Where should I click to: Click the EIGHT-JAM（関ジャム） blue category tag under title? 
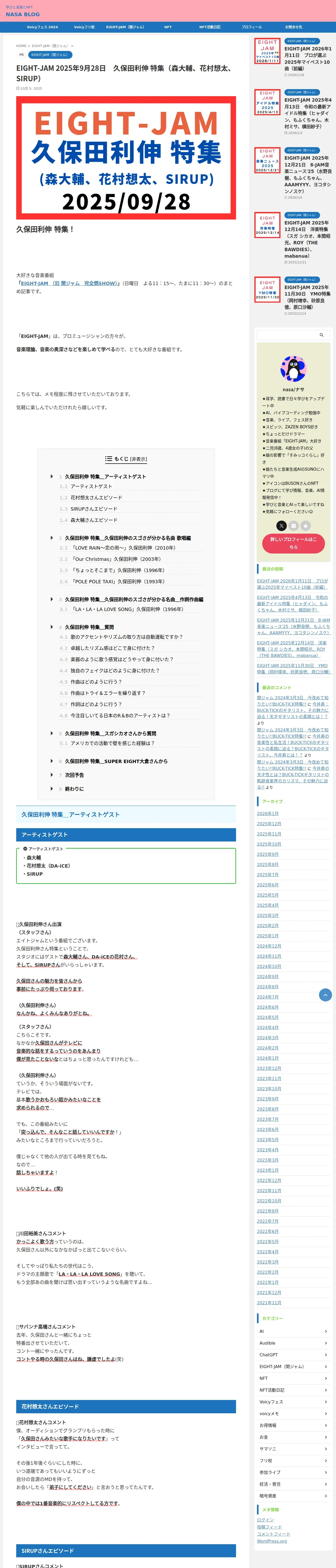[50, 55]
